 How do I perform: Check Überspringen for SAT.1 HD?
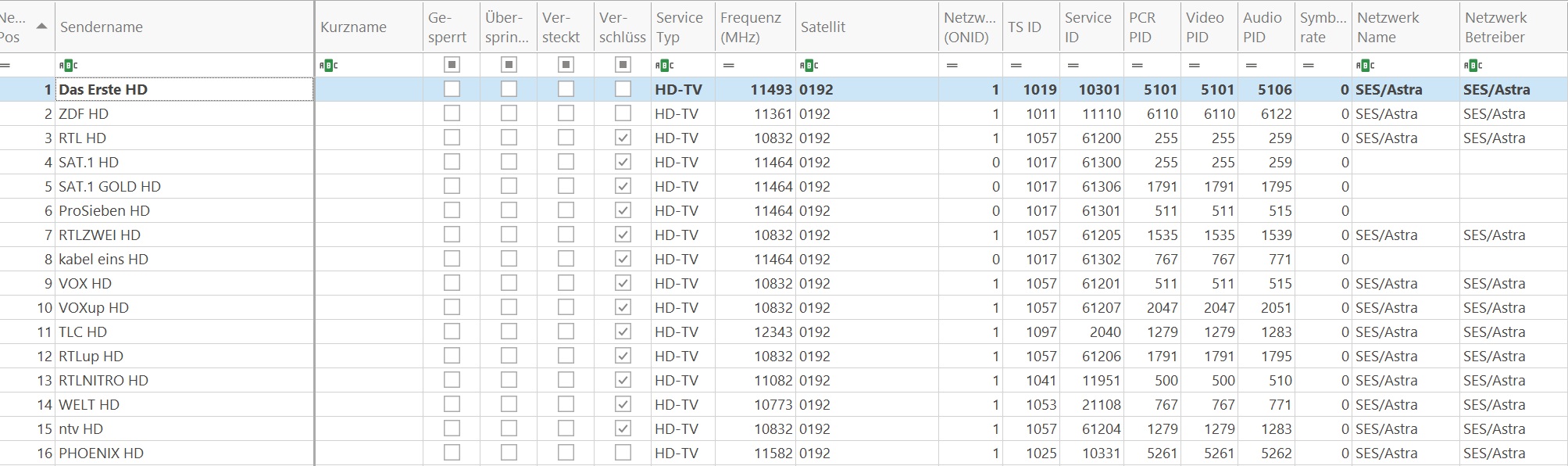(x=509, y=162)
